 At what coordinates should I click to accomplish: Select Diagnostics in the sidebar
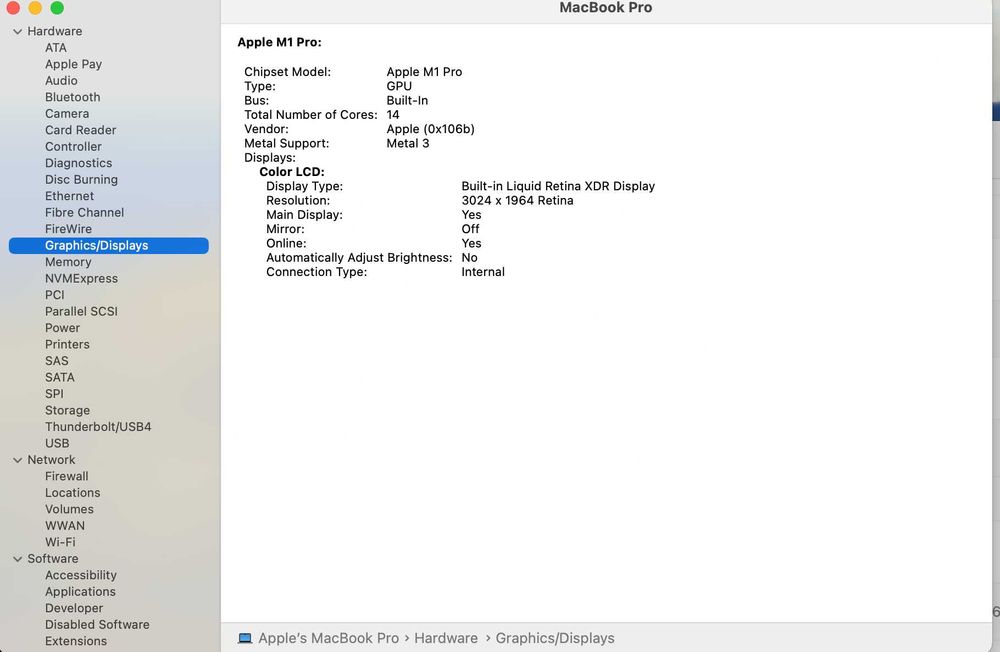click(78, 163)
